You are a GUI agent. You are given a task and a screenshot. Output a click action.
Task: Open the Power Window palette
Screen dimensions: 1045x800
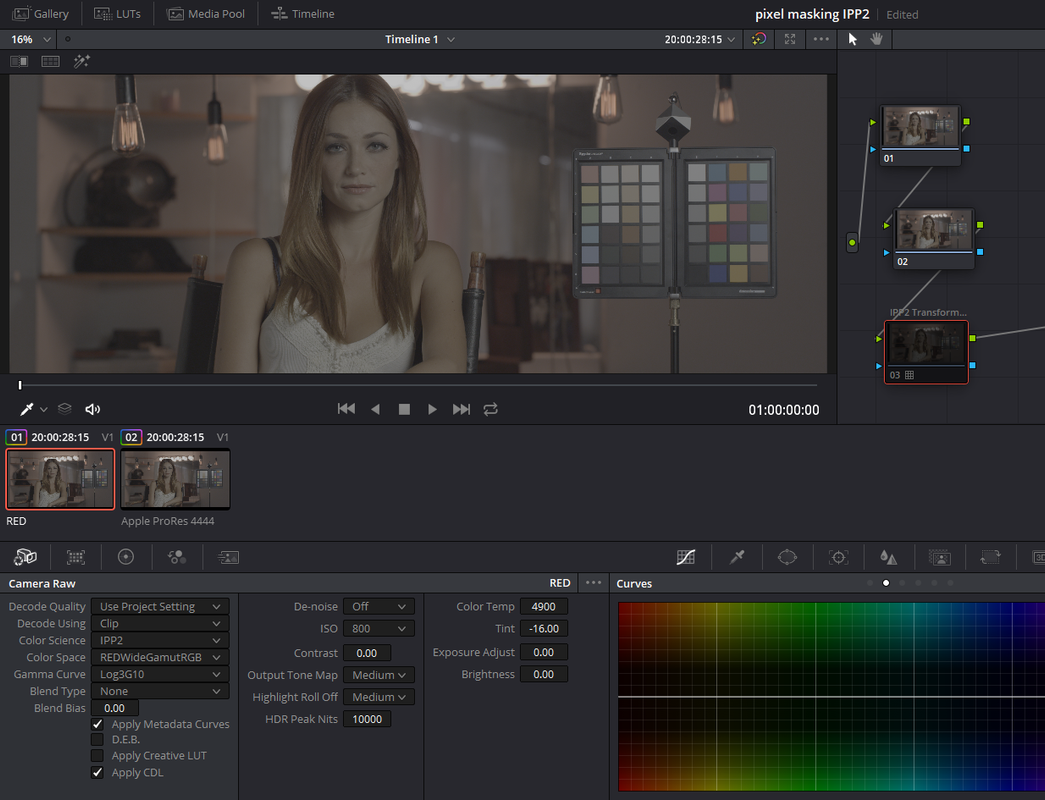coord(787,557)
